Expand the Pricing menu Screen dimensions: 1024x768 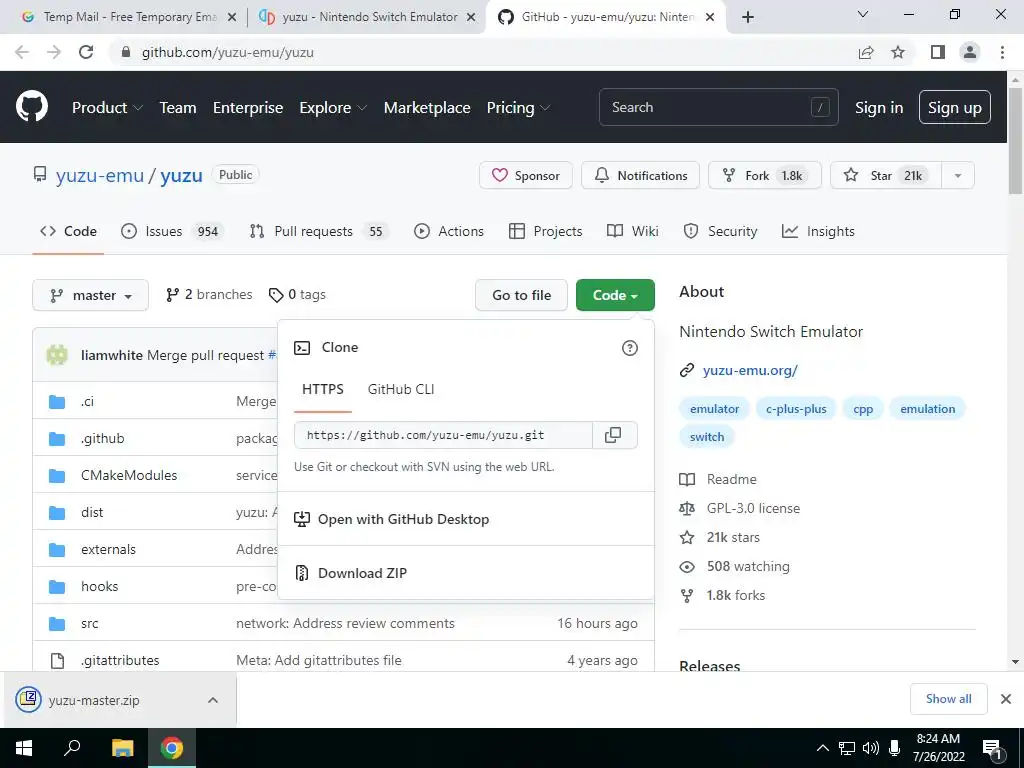click(x=519, y=108)
